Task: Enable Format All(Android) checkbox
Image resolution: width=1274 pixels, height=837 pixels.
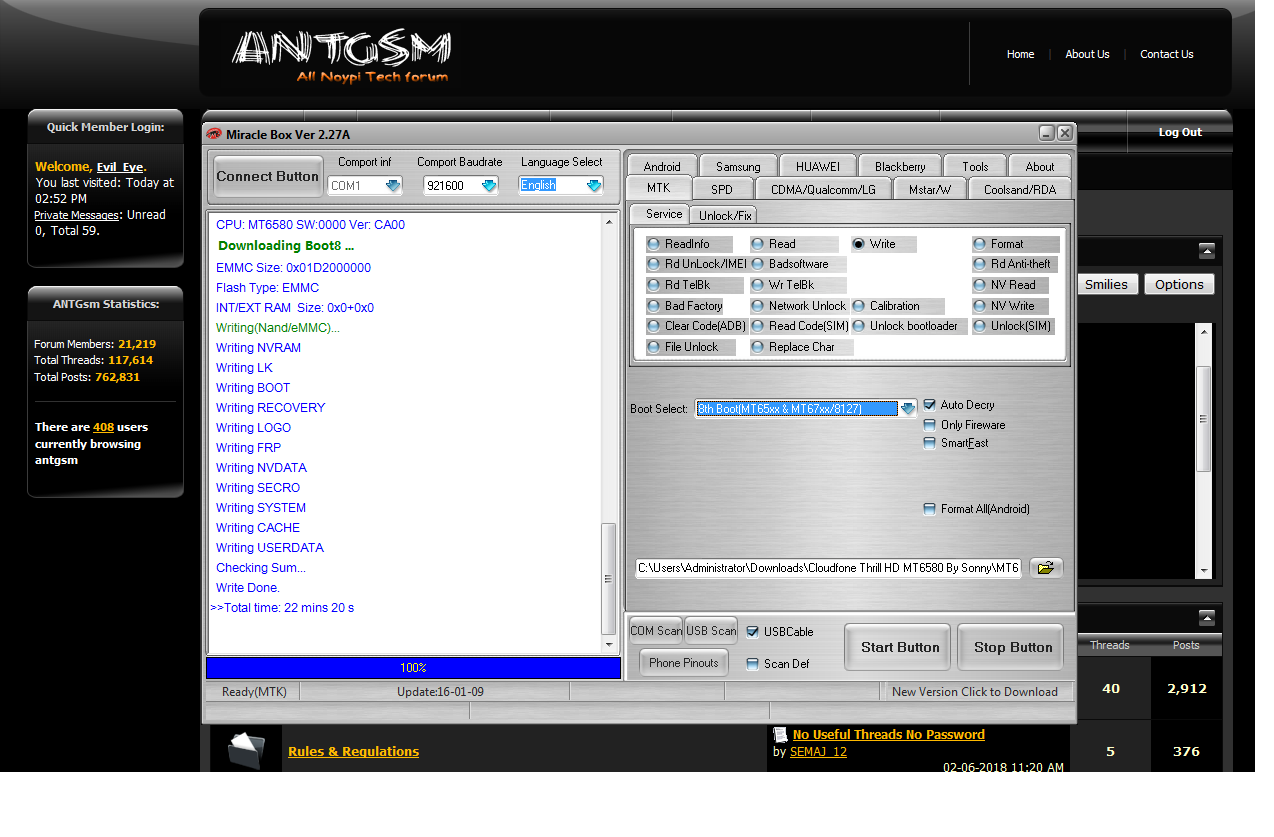Action: [930, 509]
